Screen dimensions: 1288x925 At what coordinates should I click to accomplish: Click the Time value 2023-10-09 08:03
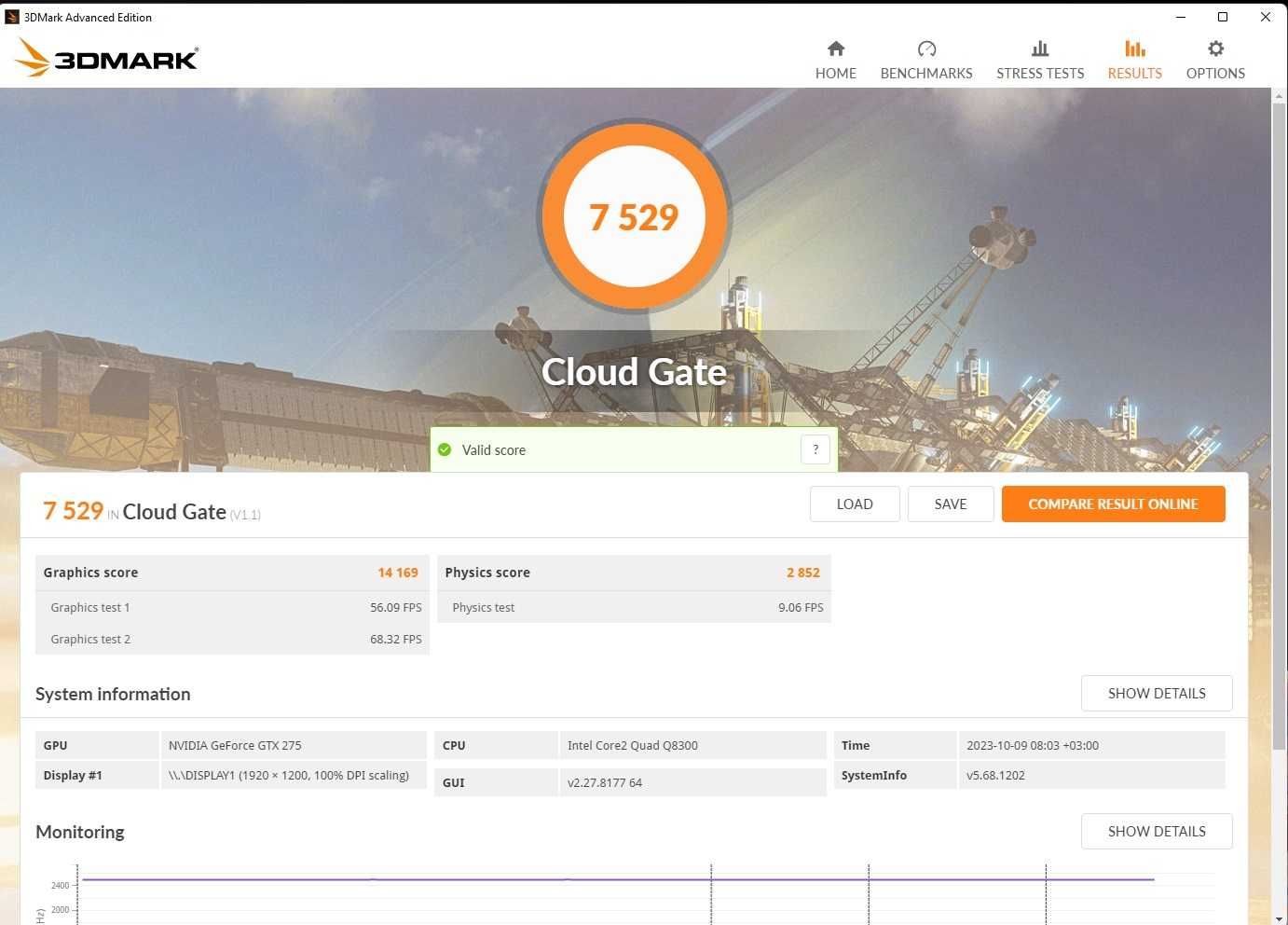point(1033,746)
